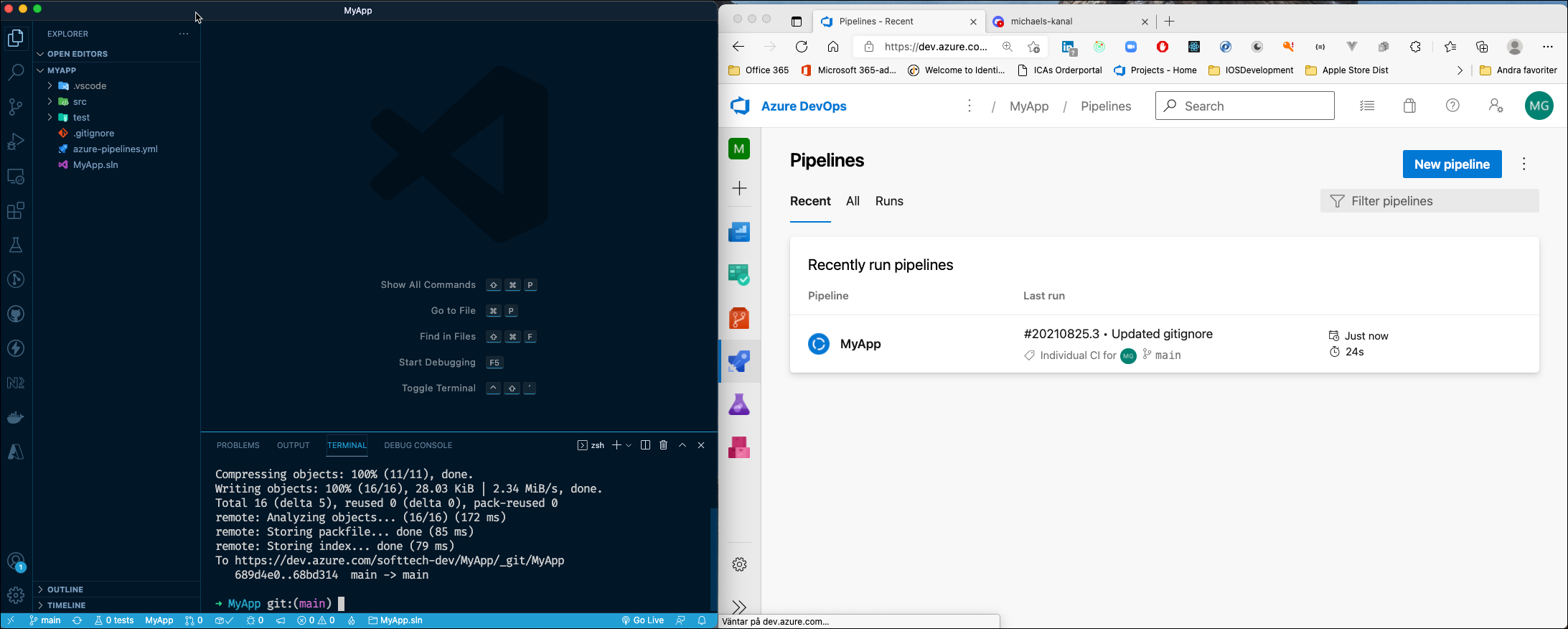This screenshot has height=629, width=1568.
Task: Click the Filter pipelines input field
Action: 1429,201
